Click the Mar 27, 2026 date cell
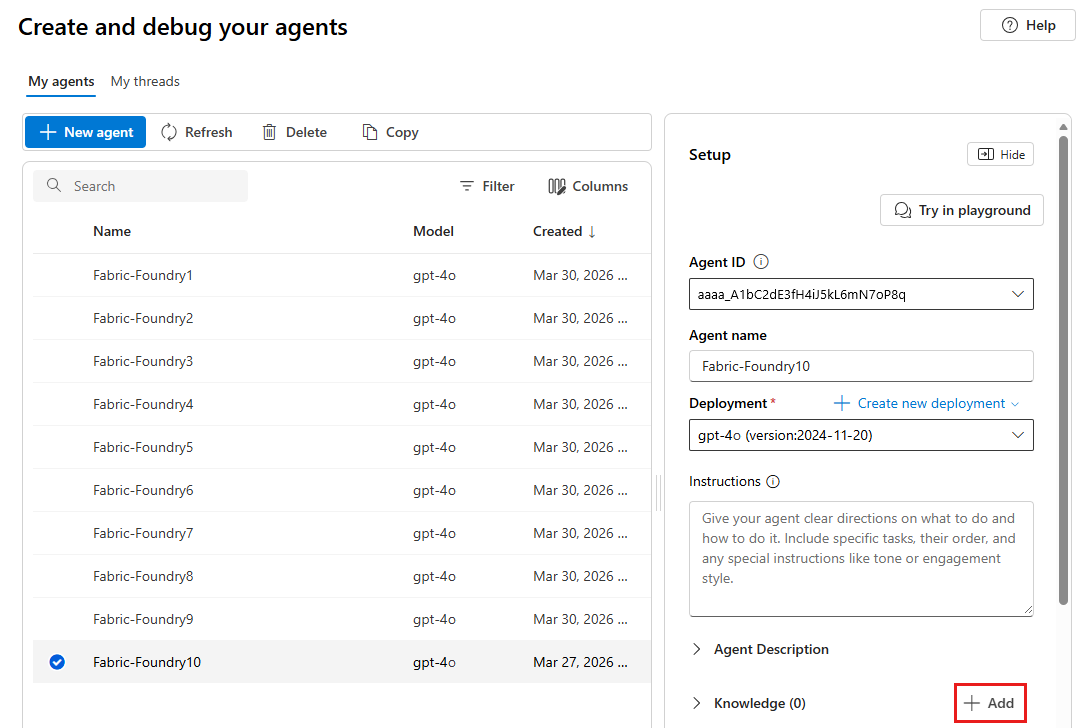Image resolution: width=1090 pixels, height=728 pixels. pos(580,662)
